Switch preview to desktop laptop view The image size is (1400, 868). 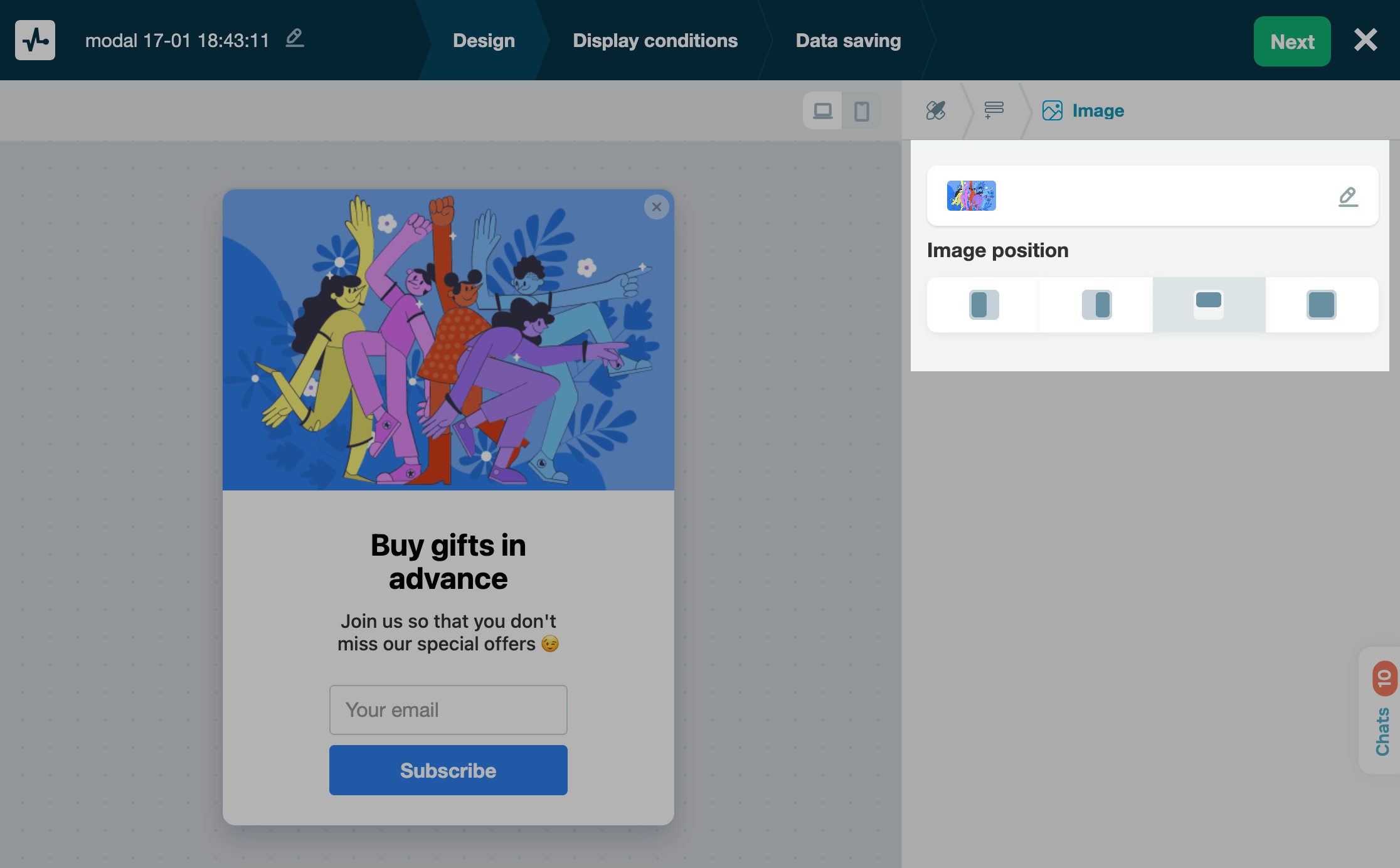pos(822,111)
